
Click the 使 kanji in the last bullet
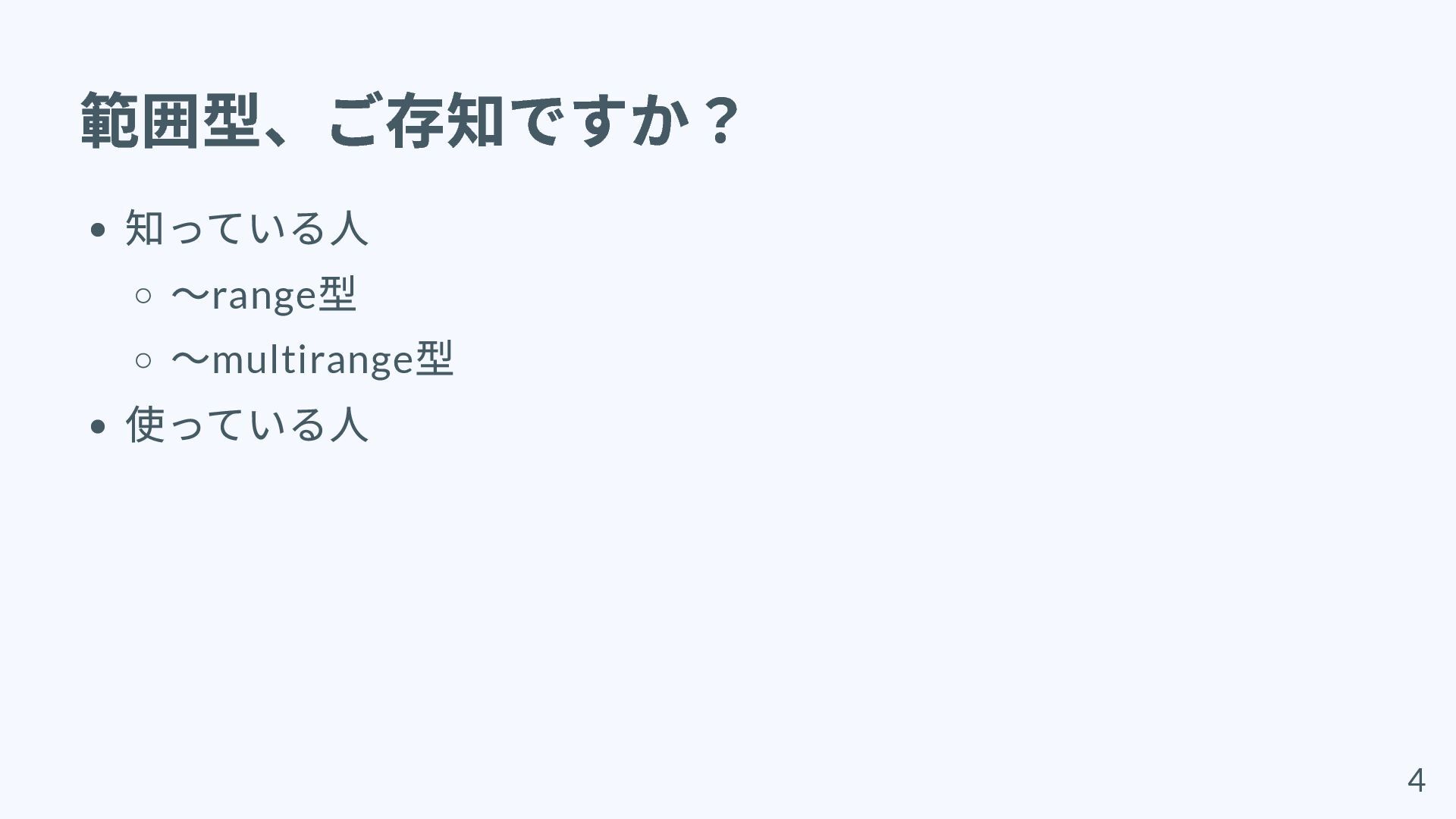click(144, 423)
